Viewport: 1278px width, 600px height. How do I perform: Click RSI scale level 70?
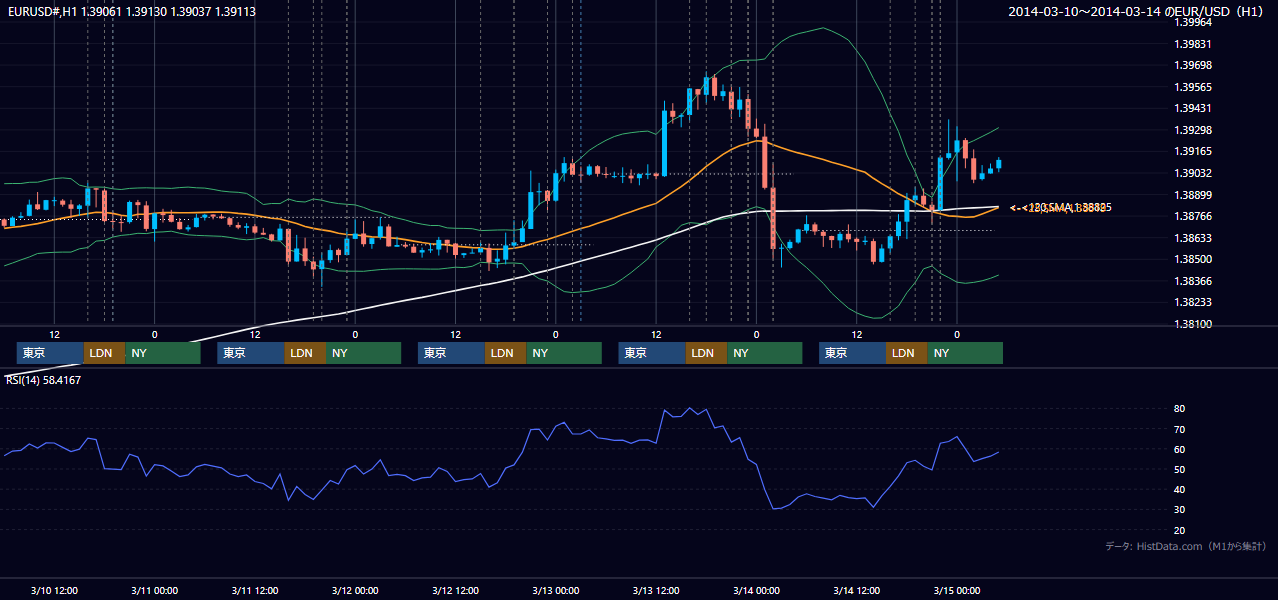pyautogui.click(x=1179, y=429)
